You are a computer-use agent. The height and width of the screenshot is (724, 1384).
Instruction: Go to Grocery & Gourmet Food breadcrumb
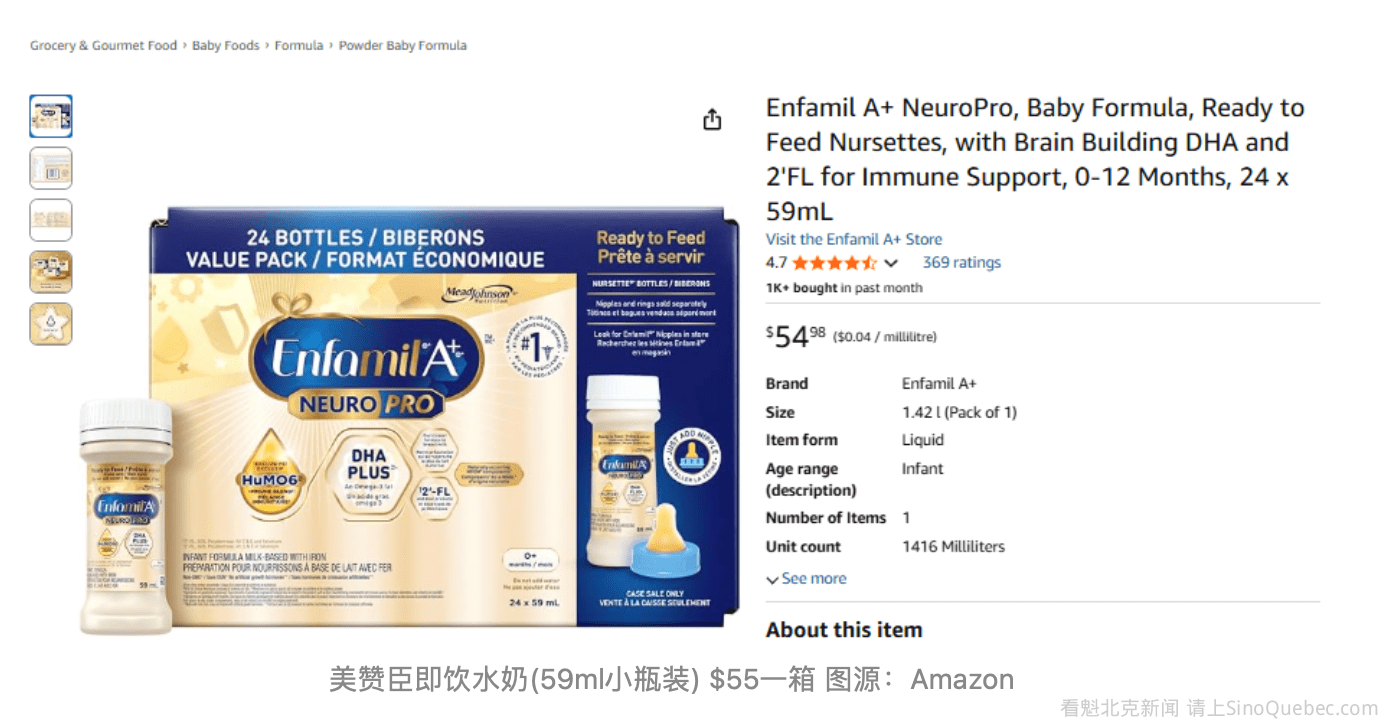pos(103,45)
